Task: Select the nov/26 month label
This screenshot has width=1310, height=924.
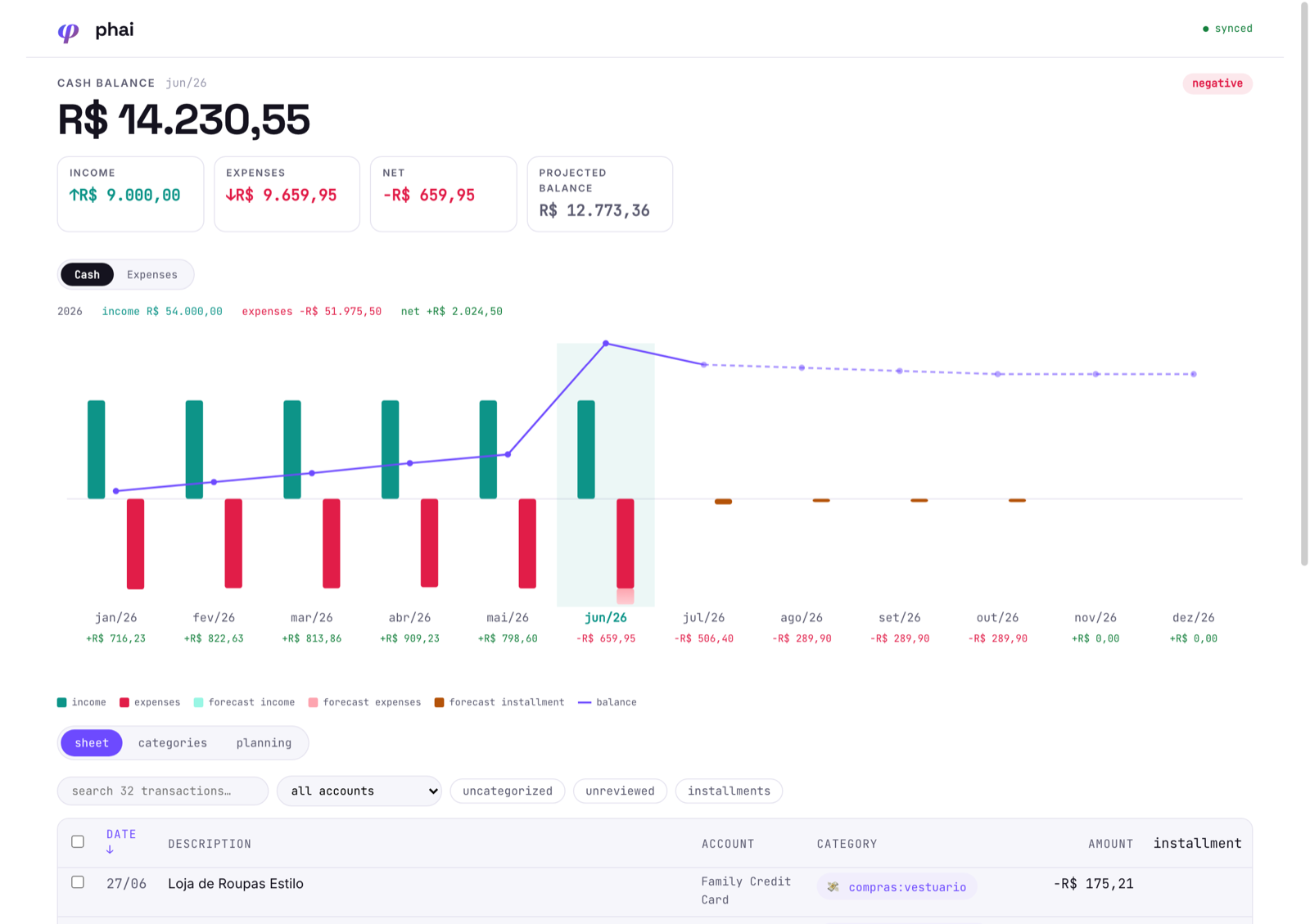Action: click(1095, 617)
